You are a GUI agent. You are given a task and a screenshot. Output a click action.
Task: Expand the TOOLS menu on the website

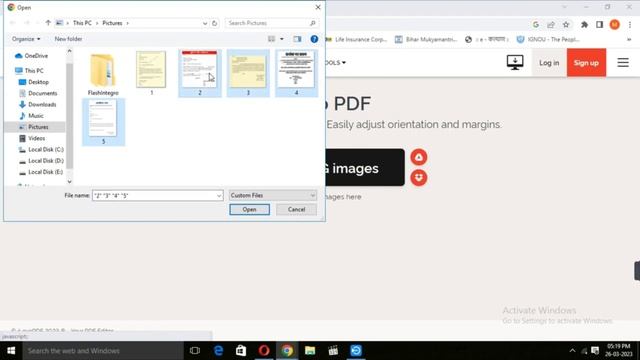(336, 62)
